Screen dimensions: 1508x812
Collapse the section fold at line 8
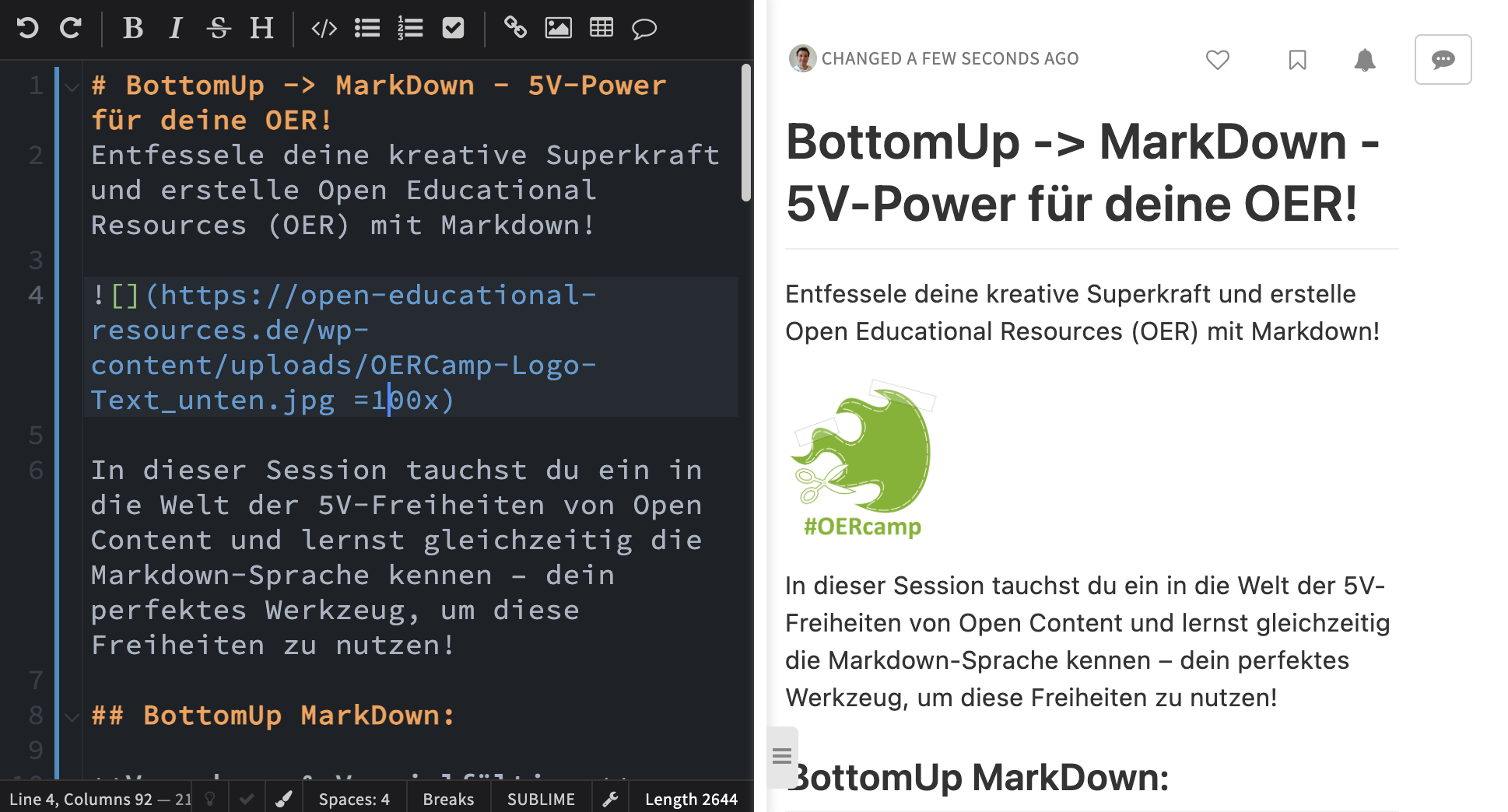click(x=72, y=716)
